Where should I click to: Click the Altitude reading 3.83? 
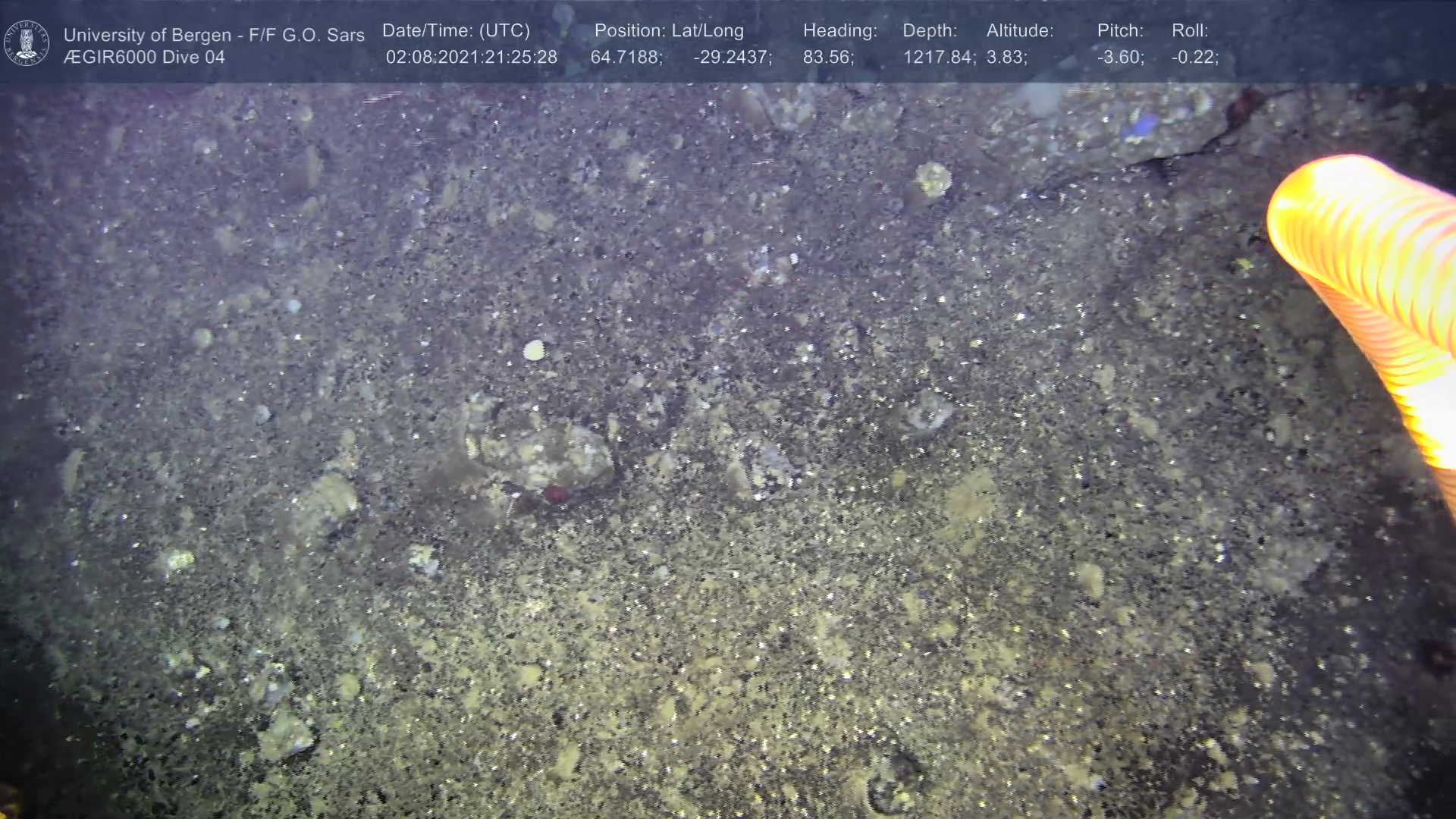[1006, 58]
